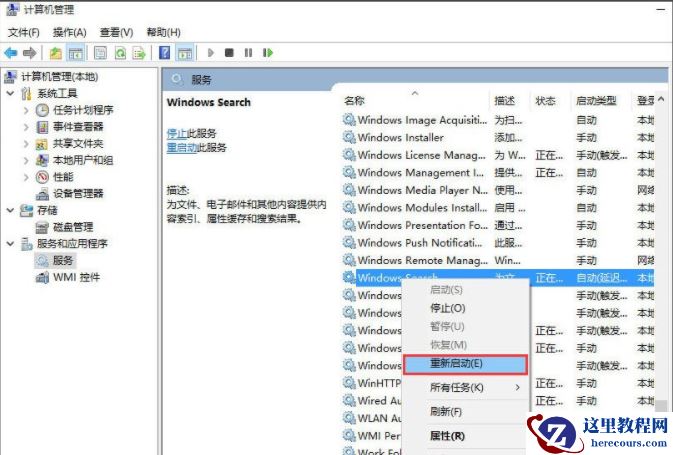This screenshot has height=455, width=673.
Task: Sort by the 状态 column header
Action: pyautogui.click(x=545, y=101)
